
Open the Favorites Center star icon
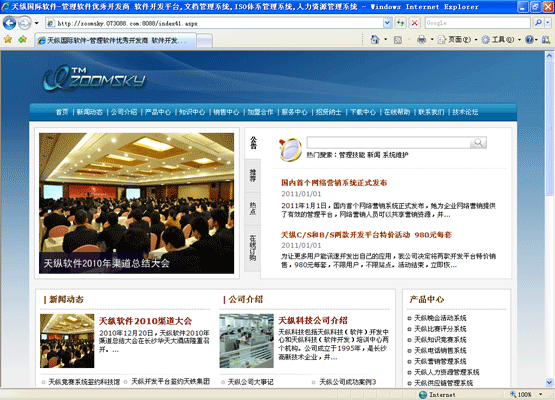click(x=8, y=39)
